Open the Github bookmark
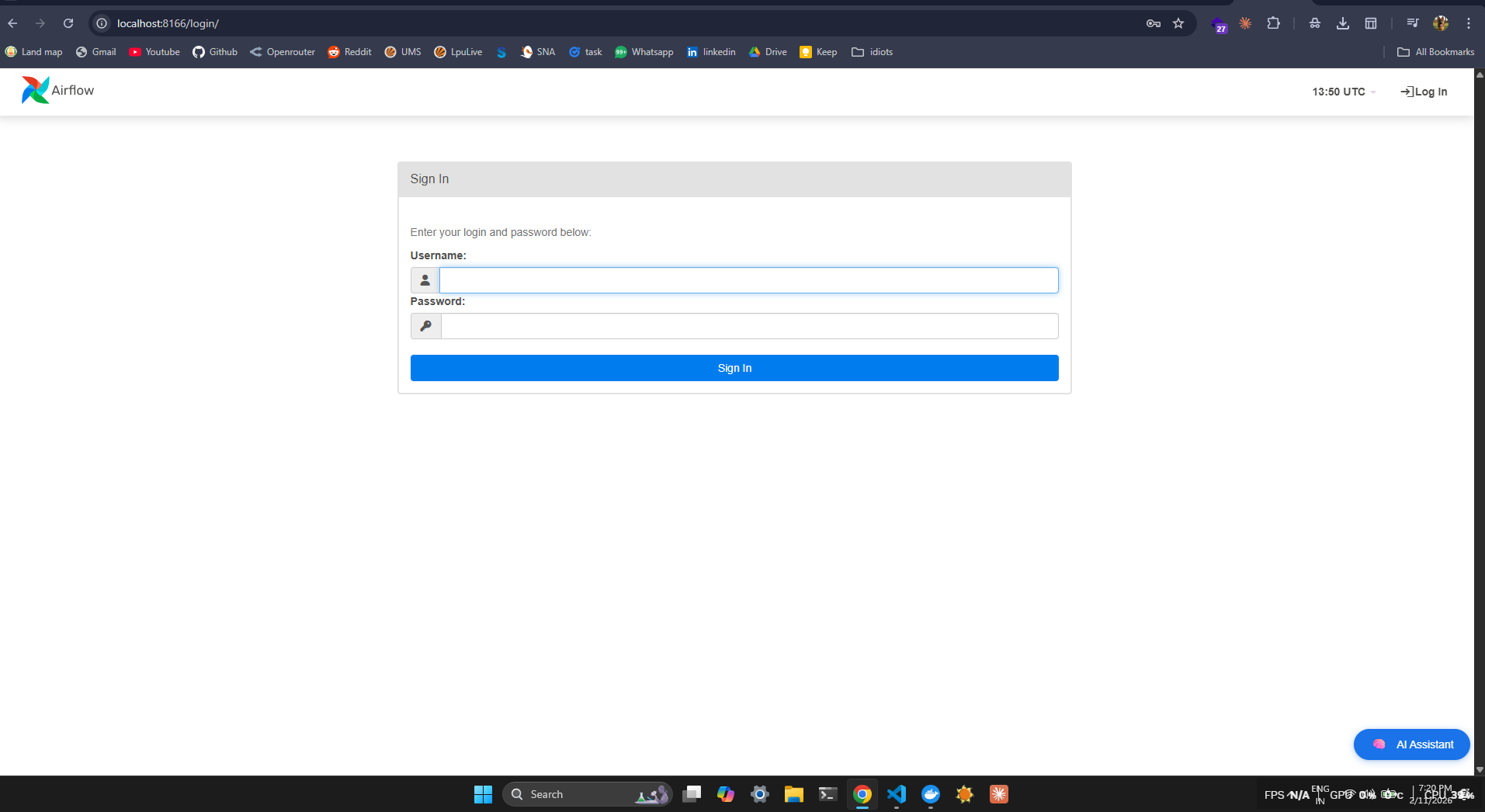Viewport: 1485px width, 812px height. (x=215, y=52)
